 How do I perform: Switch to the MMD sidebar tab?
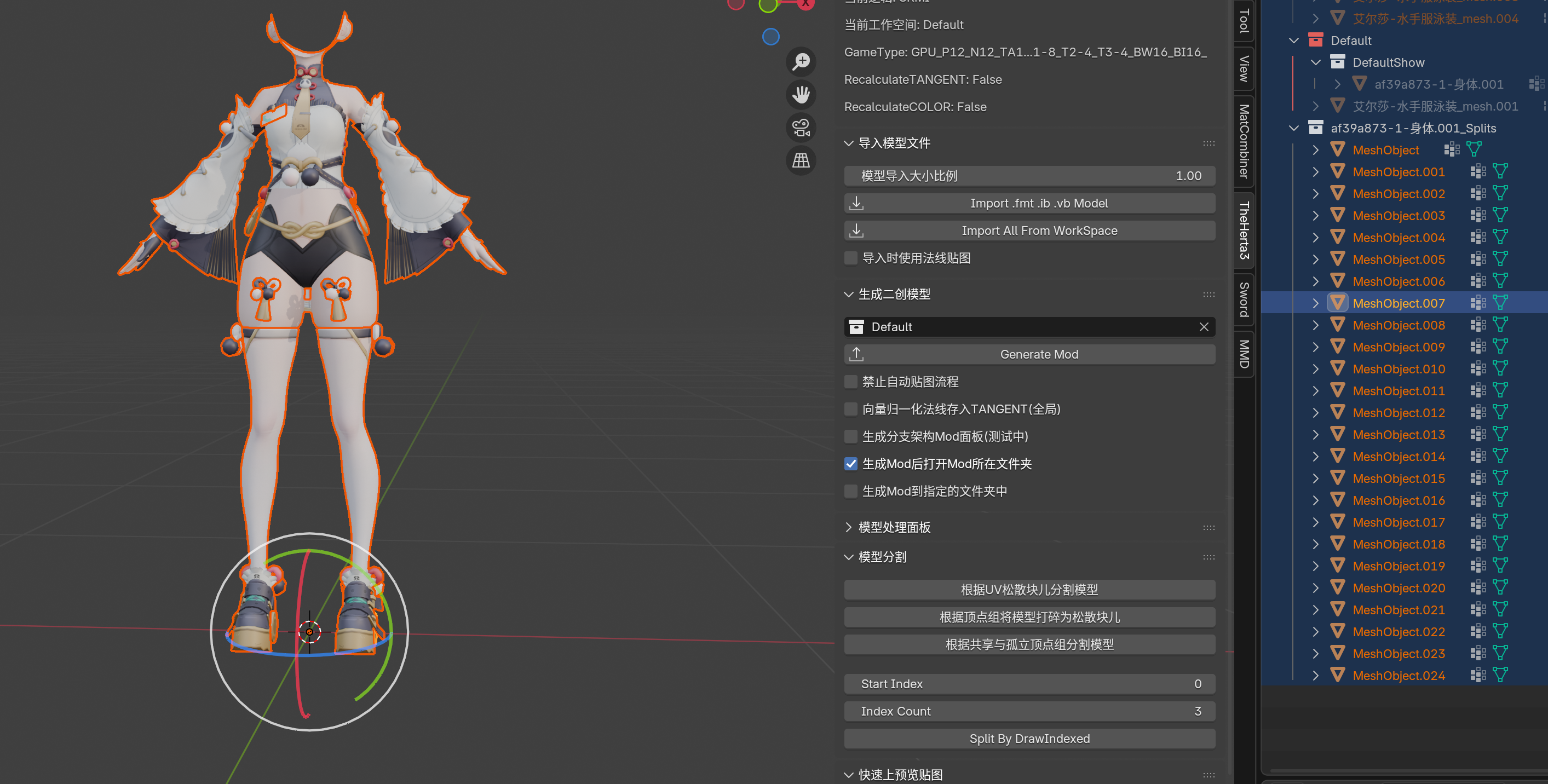[x=1244, y=354]
